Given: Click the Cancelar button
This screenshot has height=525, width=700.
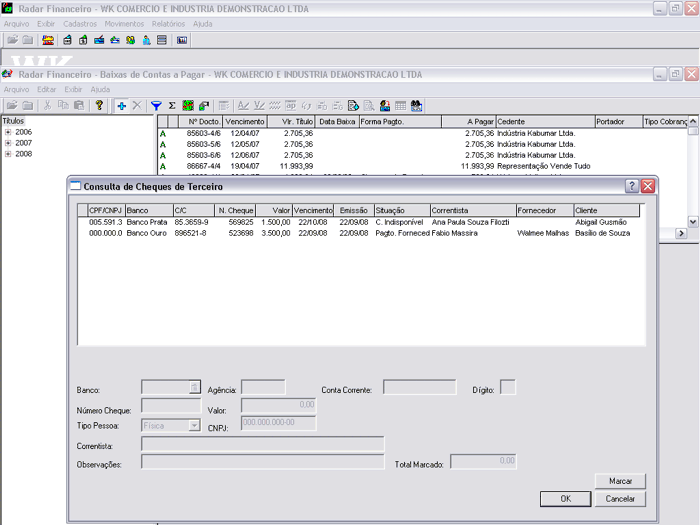Looking at the screenshot, I should click(x=620, y=498).
